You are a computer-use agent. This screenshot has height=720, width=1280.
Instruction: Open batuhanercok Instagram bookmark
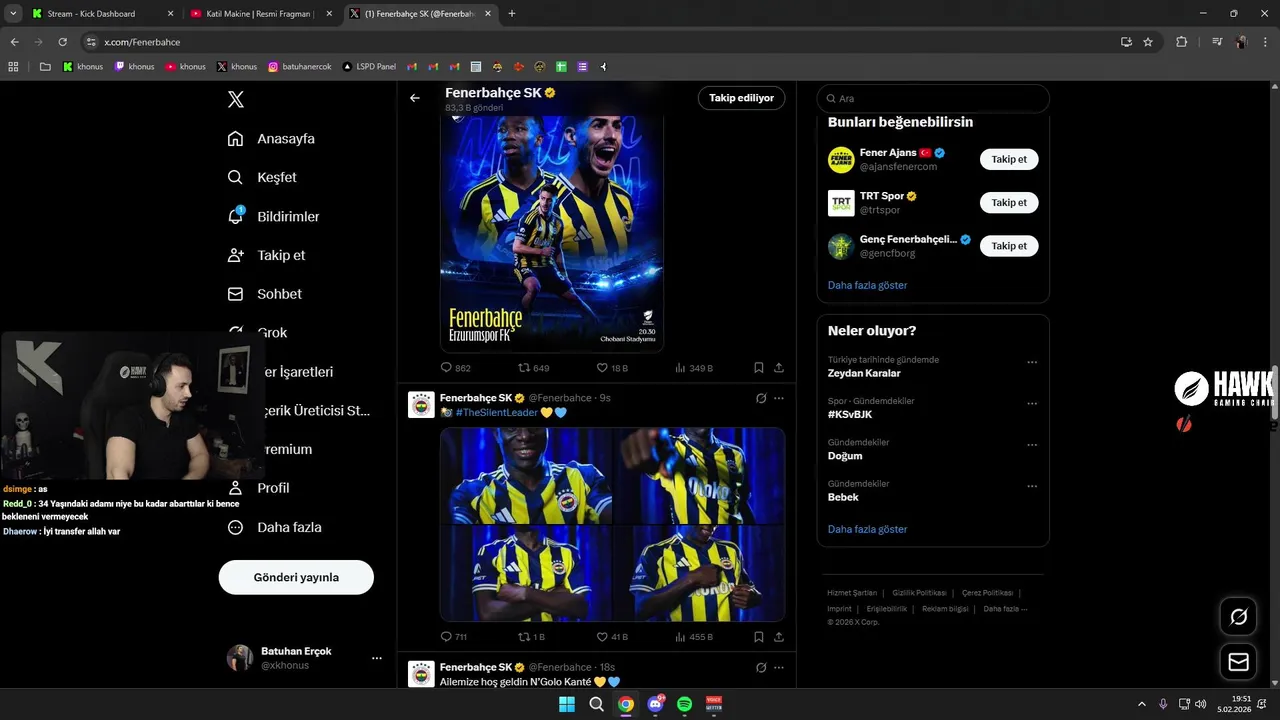pyautogui.click(x=299, y=67)
